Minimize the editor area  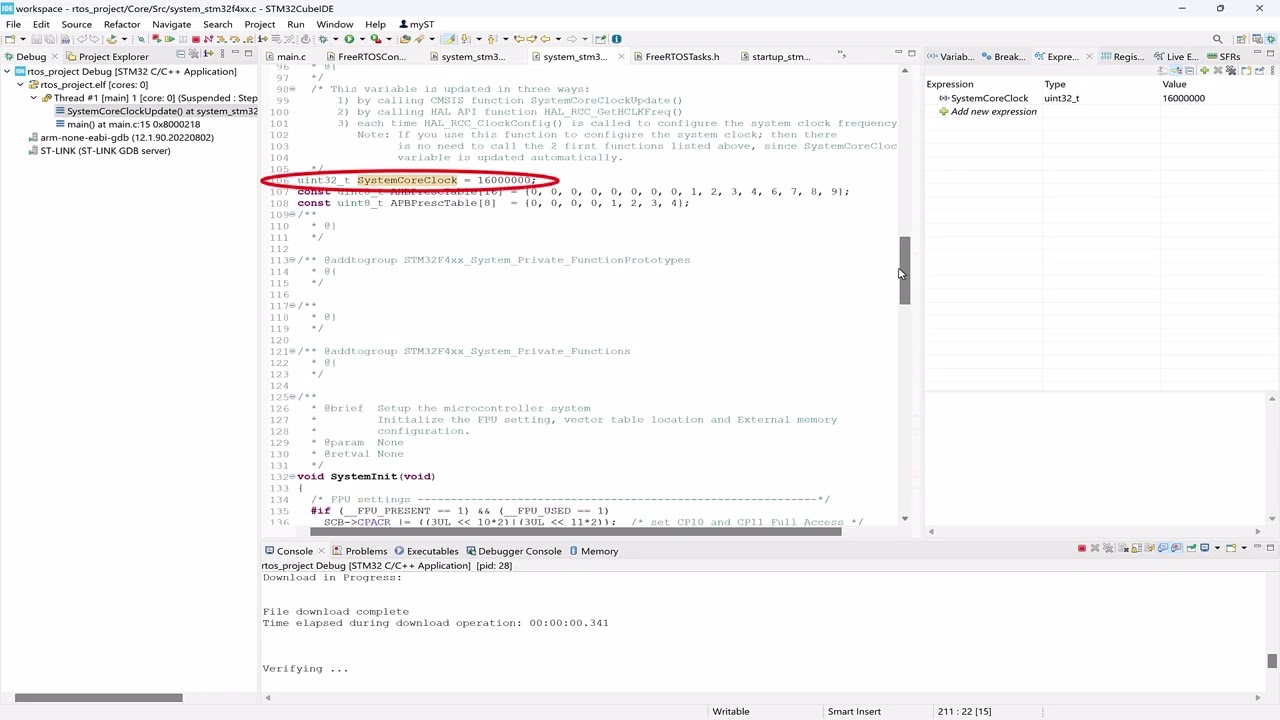point(898,53)
